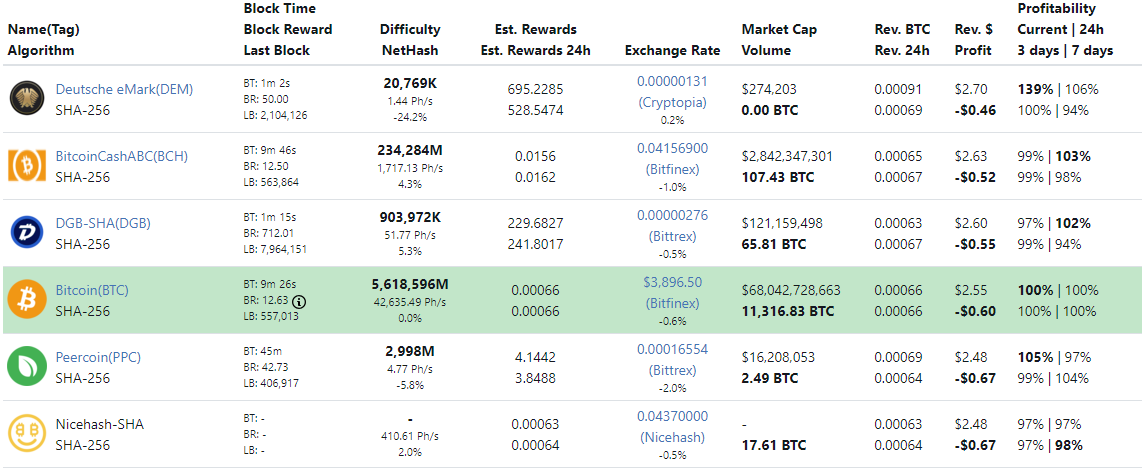Click the Nicehash-SHA smiley face icon
This screenshot has width=1142, height=473.
[x=25, y=433]
